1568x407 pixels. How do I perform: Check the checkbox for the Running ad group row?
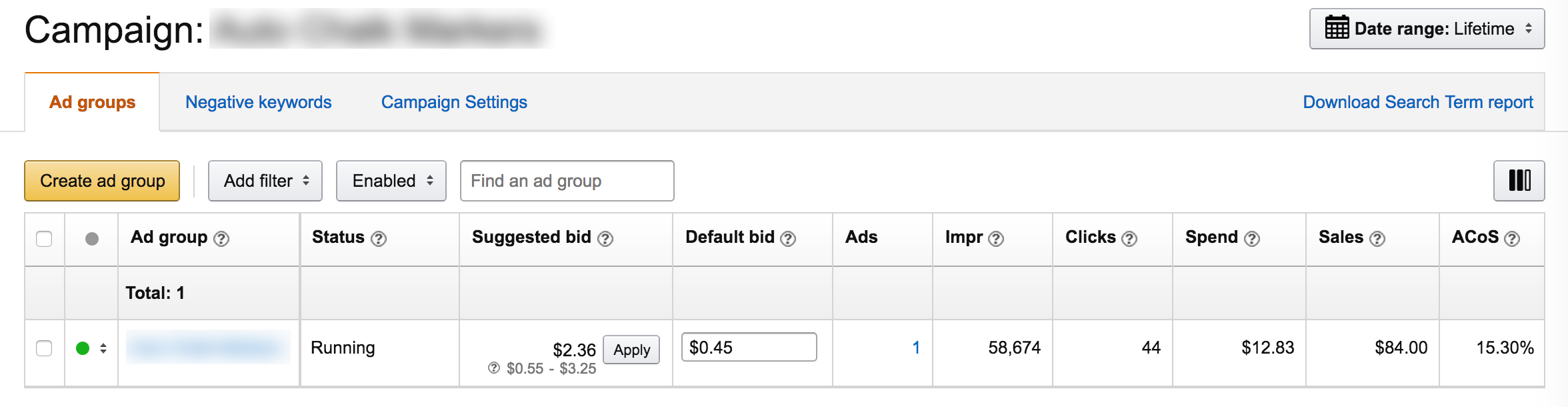coord(44,348)
